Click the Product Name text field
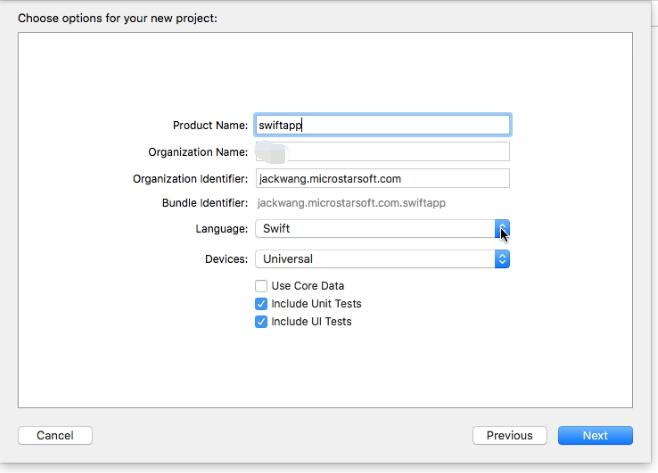Screen dimensions: 658x473 pos(382,125)
